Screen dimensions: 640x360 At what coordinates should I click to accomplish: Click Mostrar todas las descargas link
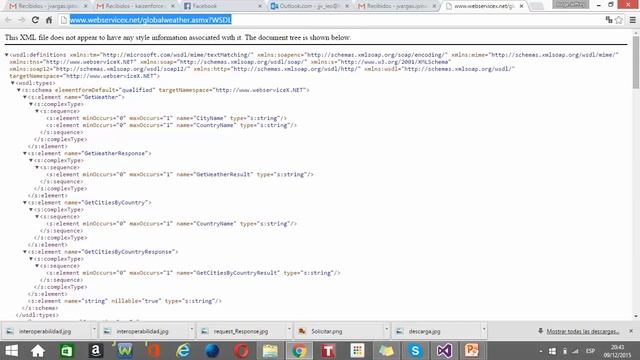(582, 331)
